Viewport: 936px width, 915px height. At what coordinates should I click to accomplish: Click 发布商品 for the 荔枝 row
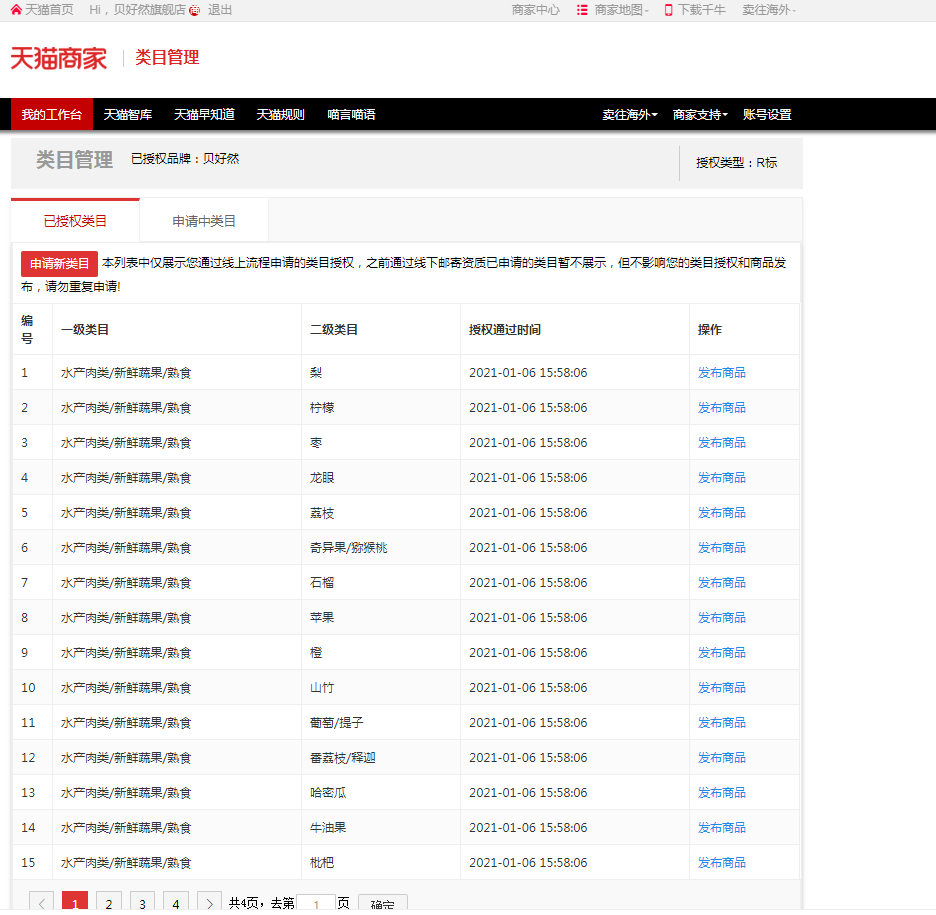(722, 513)
